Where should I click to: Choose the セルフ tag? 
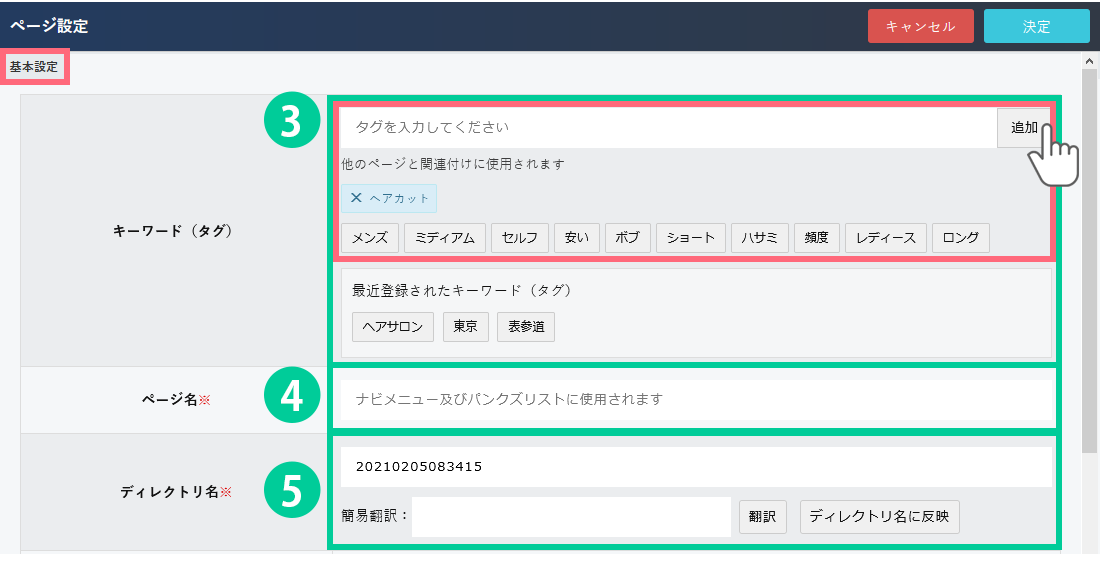click(x=519, y=238)
